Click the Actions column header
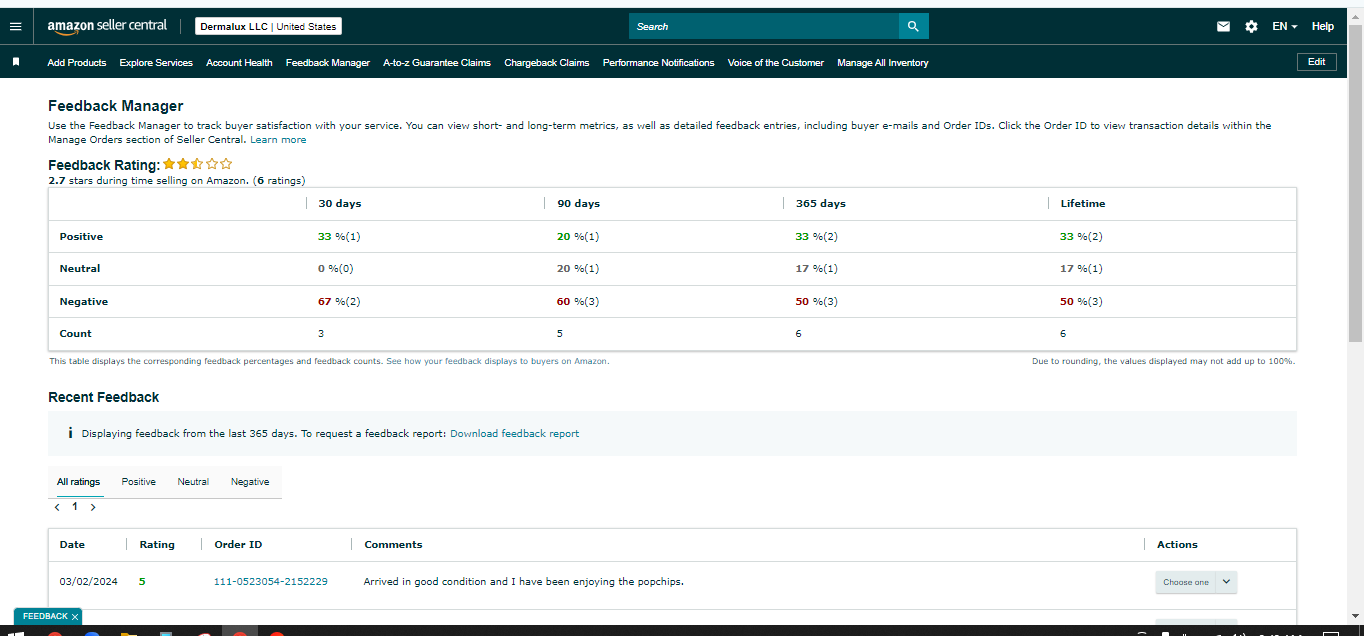 [1177, 545]
